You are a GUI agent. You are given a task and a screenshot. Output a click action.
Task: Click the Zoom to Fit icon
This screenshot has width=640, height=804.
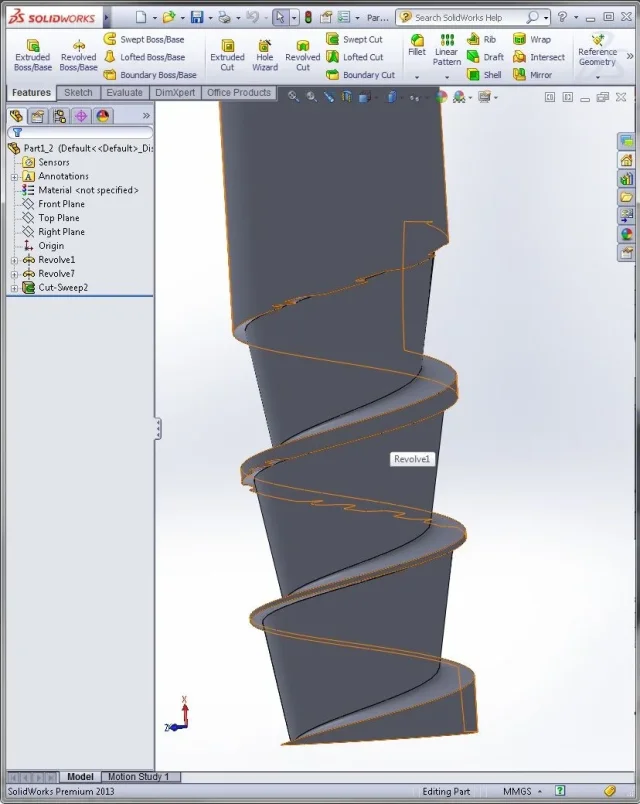pyautogui.click(x=293, y=97)
